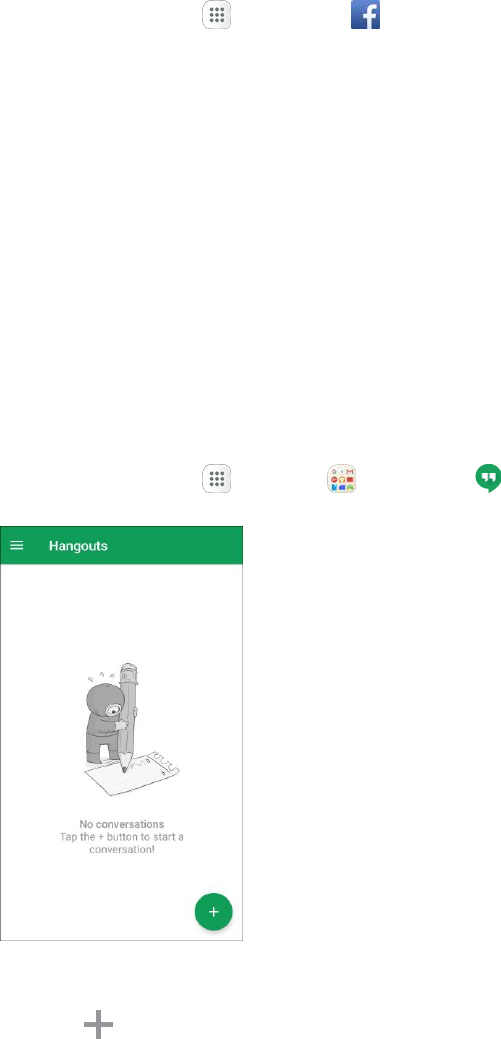Screen dimensions: 501x1039
Task: Tap the Apps grid icon beside Facebook
Action: pyautogui.click(x=217, y=15)
